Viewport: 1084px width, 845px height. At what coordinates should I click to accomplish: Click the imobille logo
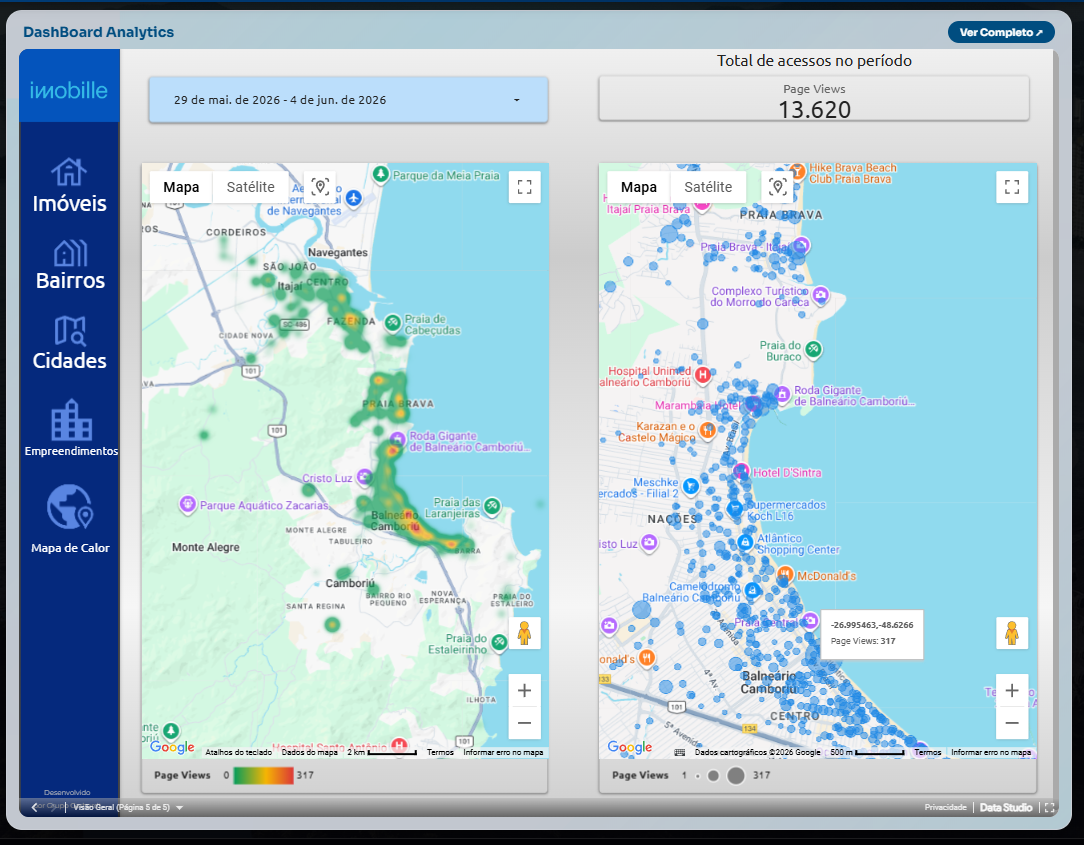[68, 90]
